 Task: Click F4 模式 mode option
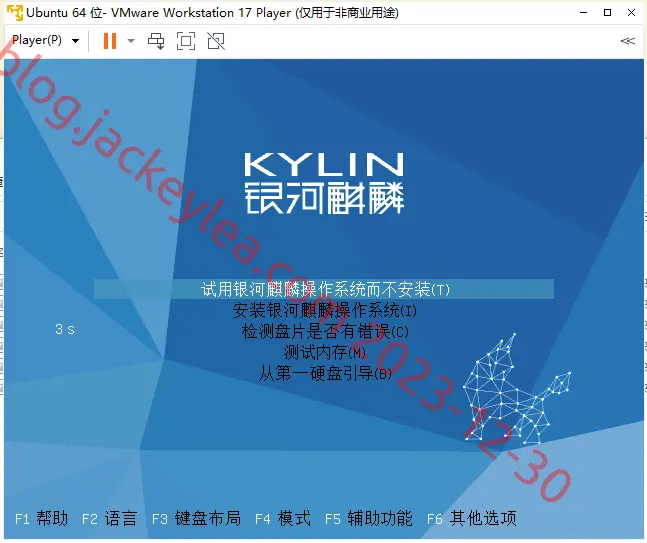tap(283, 518)
